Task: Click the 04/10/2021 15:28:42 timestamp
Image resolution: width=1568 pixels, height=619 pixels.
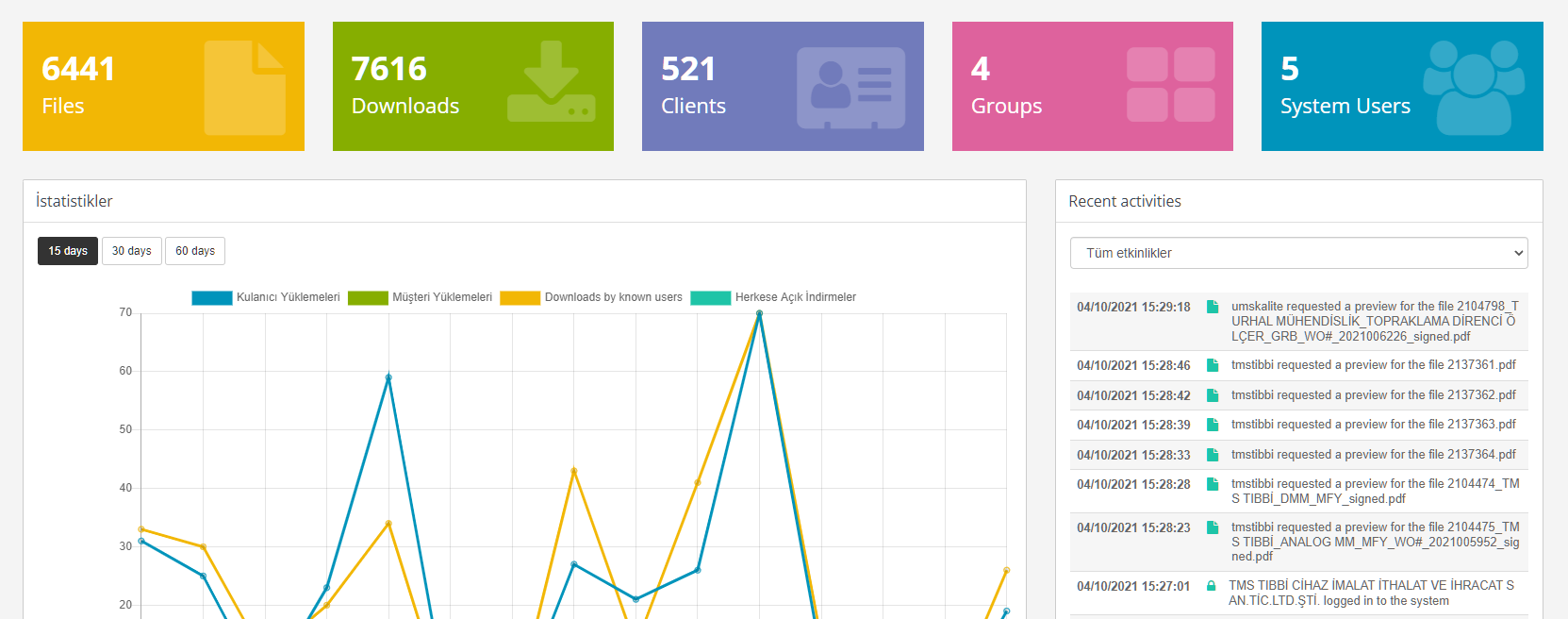Action: (x=1133, y=395)
